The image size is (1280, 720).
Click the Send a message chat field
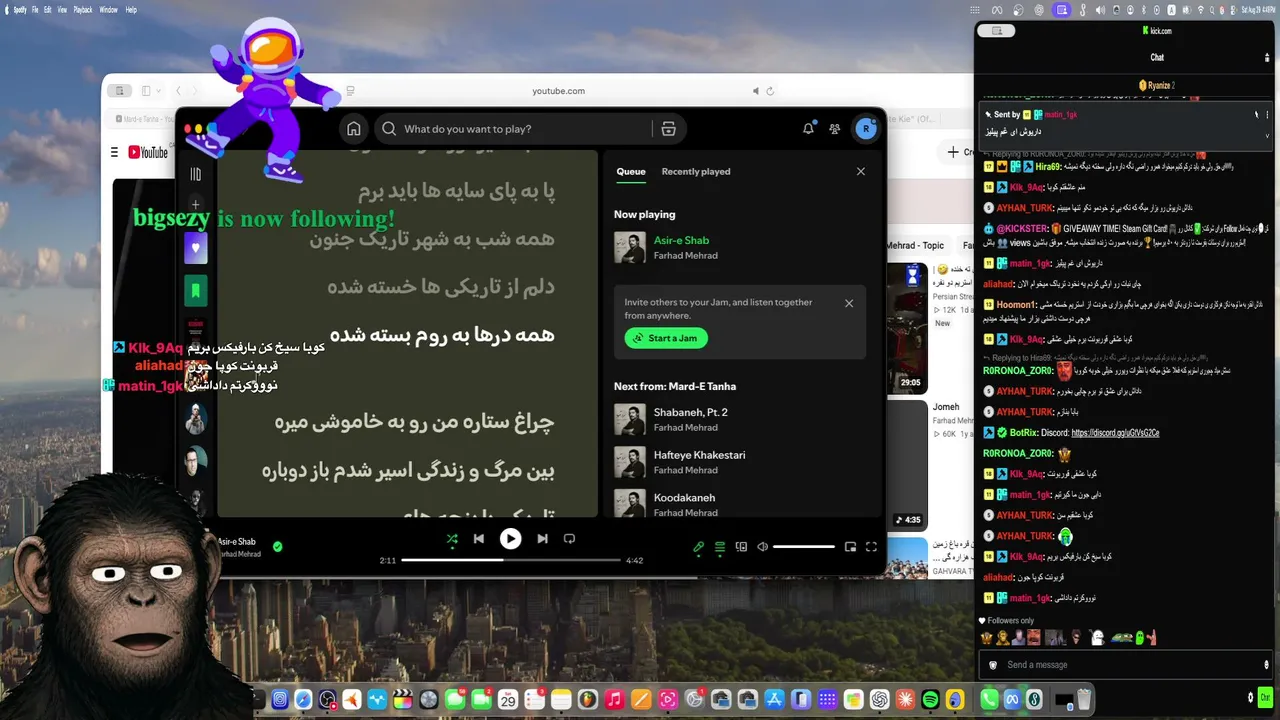tap(1125, 665)
